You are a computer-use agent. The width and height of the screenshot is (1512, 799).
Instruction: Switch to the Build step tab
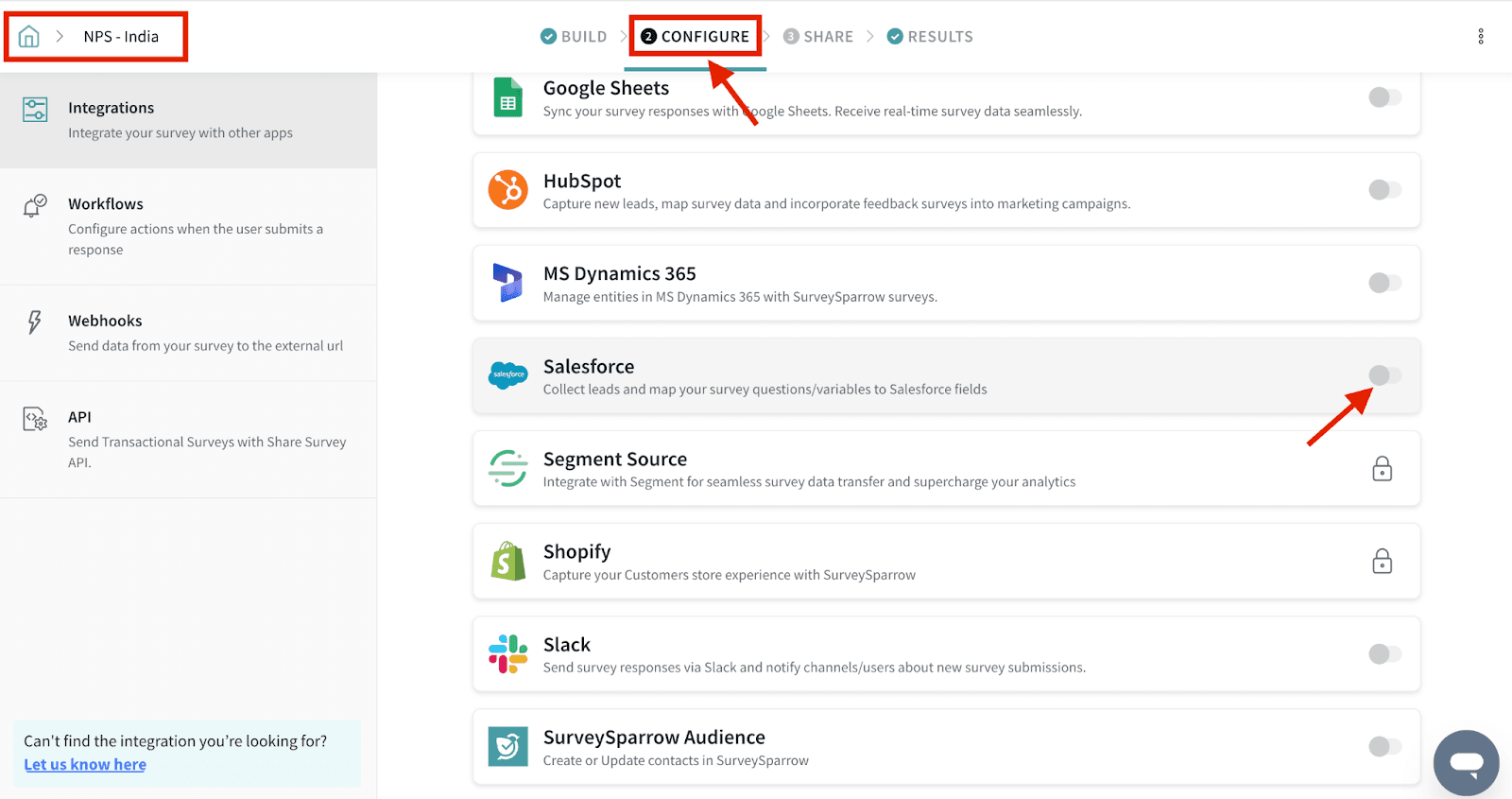pos(574,37)
